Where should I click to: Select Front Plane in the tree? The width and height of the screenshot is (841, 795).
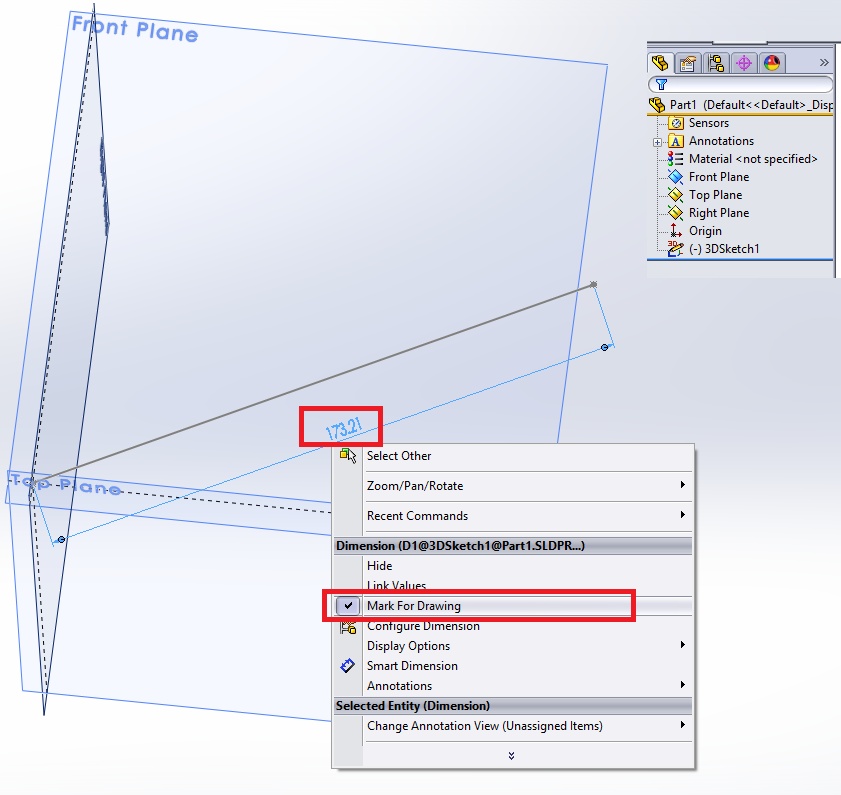pyautogui.click(x=719, y=177)
